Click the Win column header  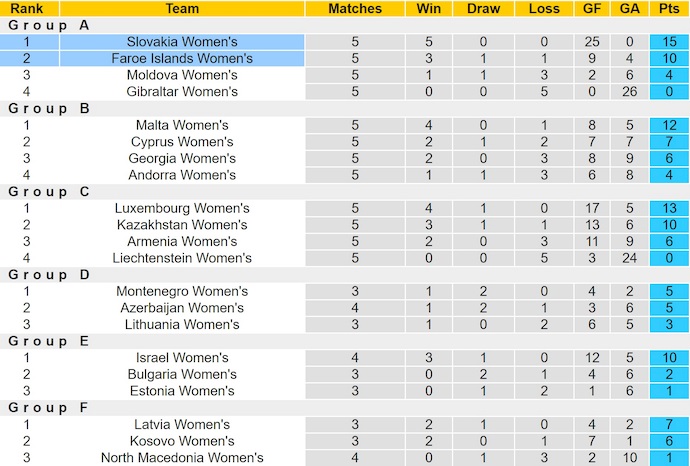[426, 8]
